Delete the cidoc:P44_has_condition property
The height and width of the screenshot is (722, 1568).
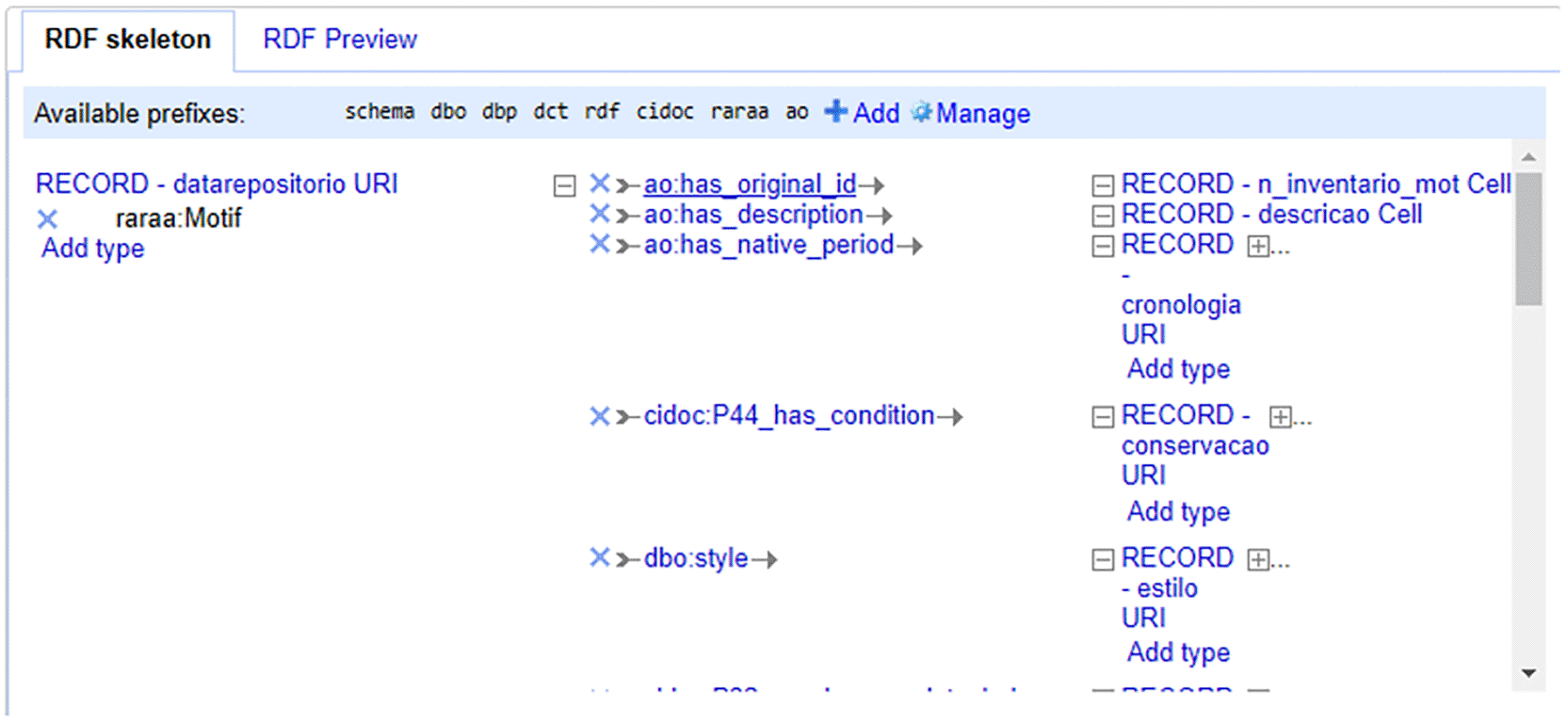pos(600,415)
